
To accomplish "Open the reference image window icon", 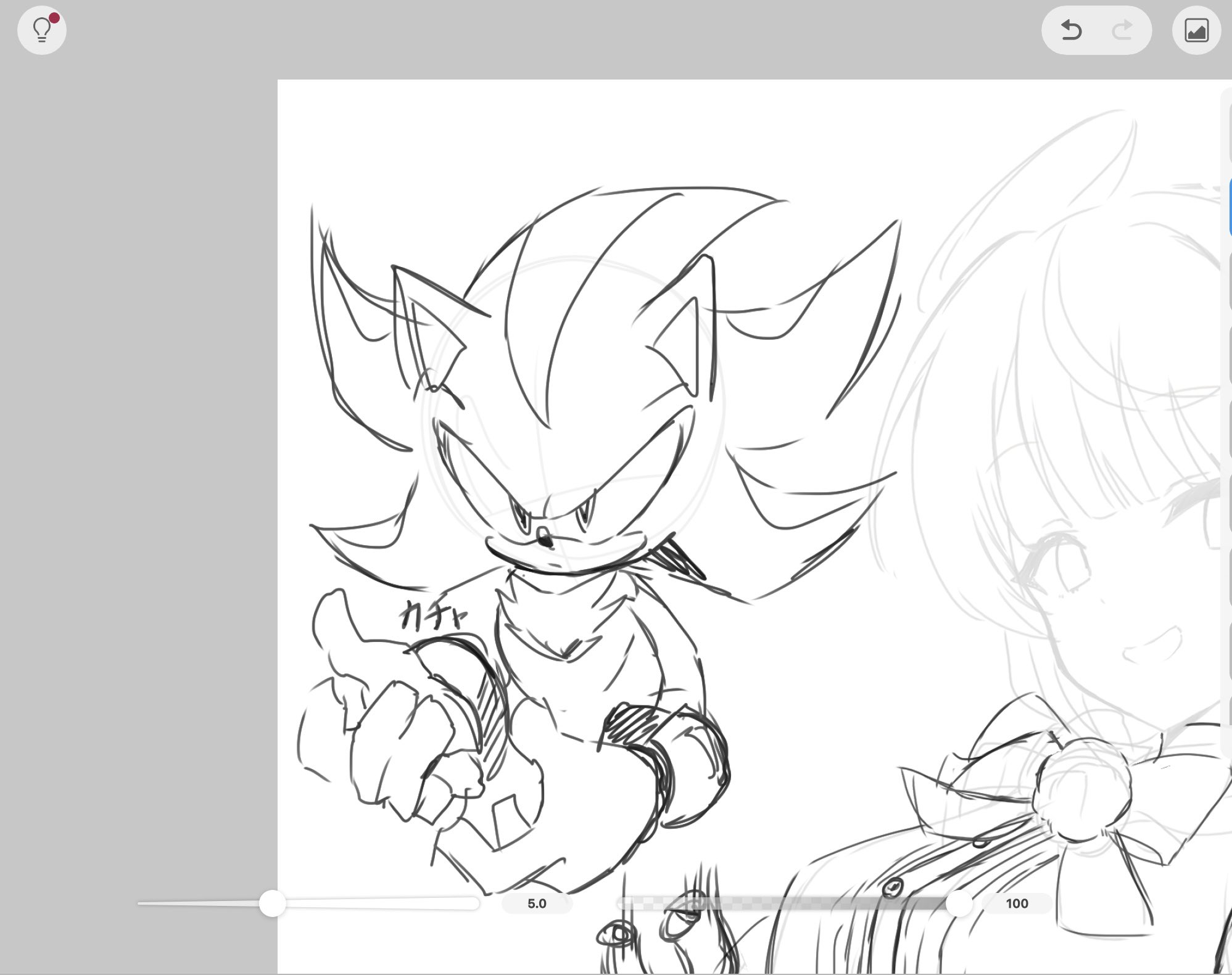I will pos(1196,30).
